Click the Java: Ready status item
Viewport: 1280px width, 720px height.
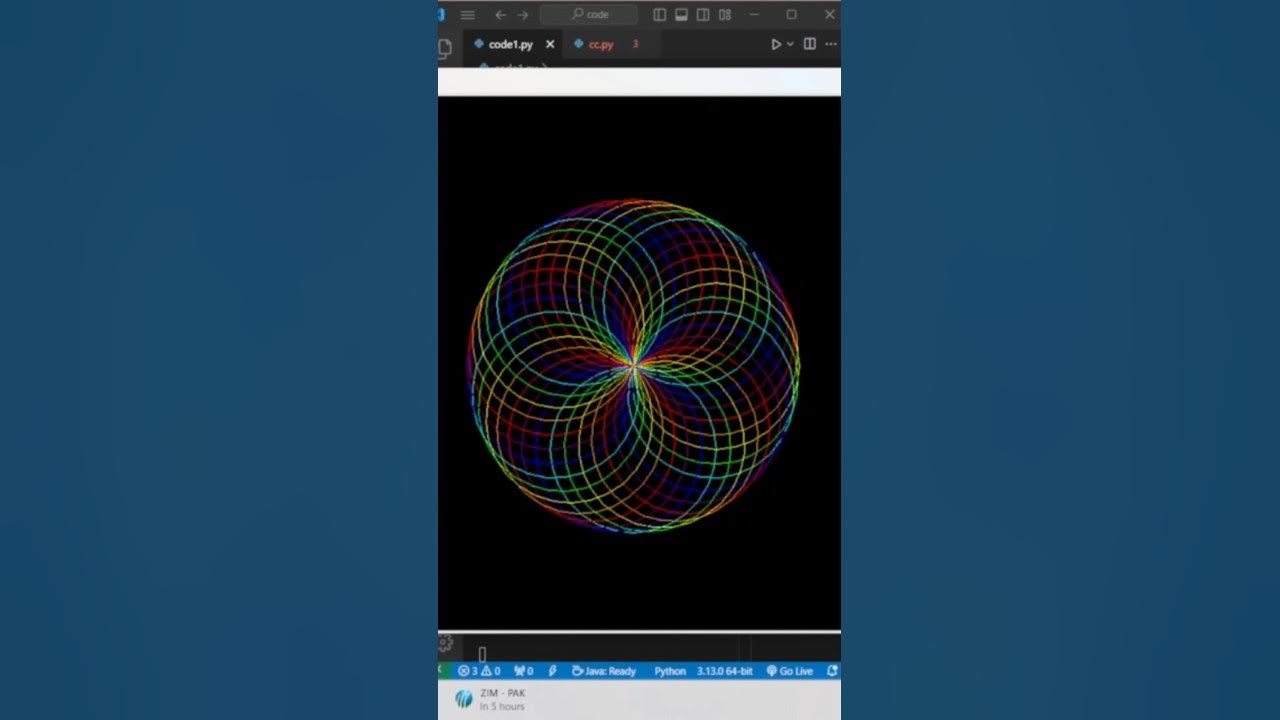(x=604, y=671)
